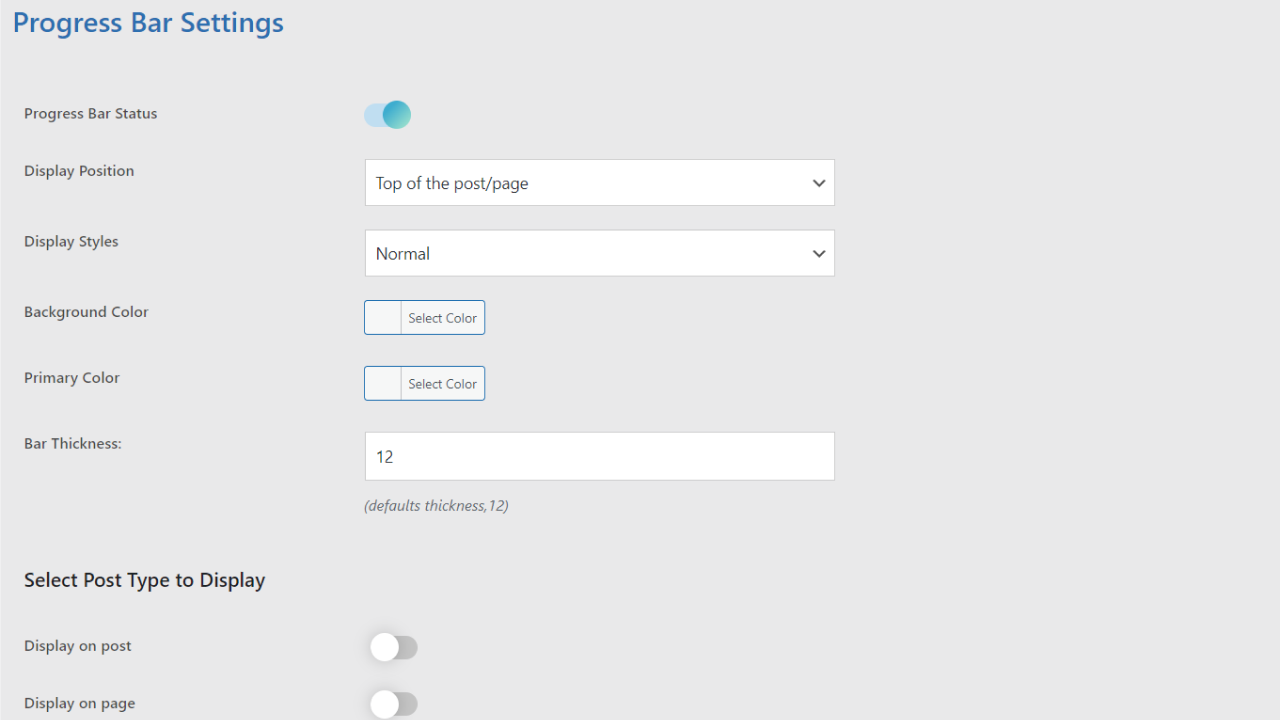Enable the Display on post switch

click(x=393, y=648)
